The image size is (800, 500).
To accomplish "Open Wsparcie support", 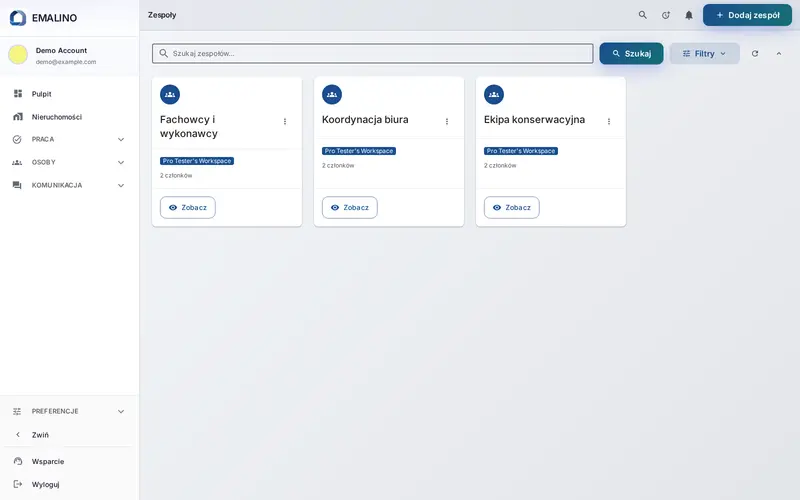I will (69, 461).
